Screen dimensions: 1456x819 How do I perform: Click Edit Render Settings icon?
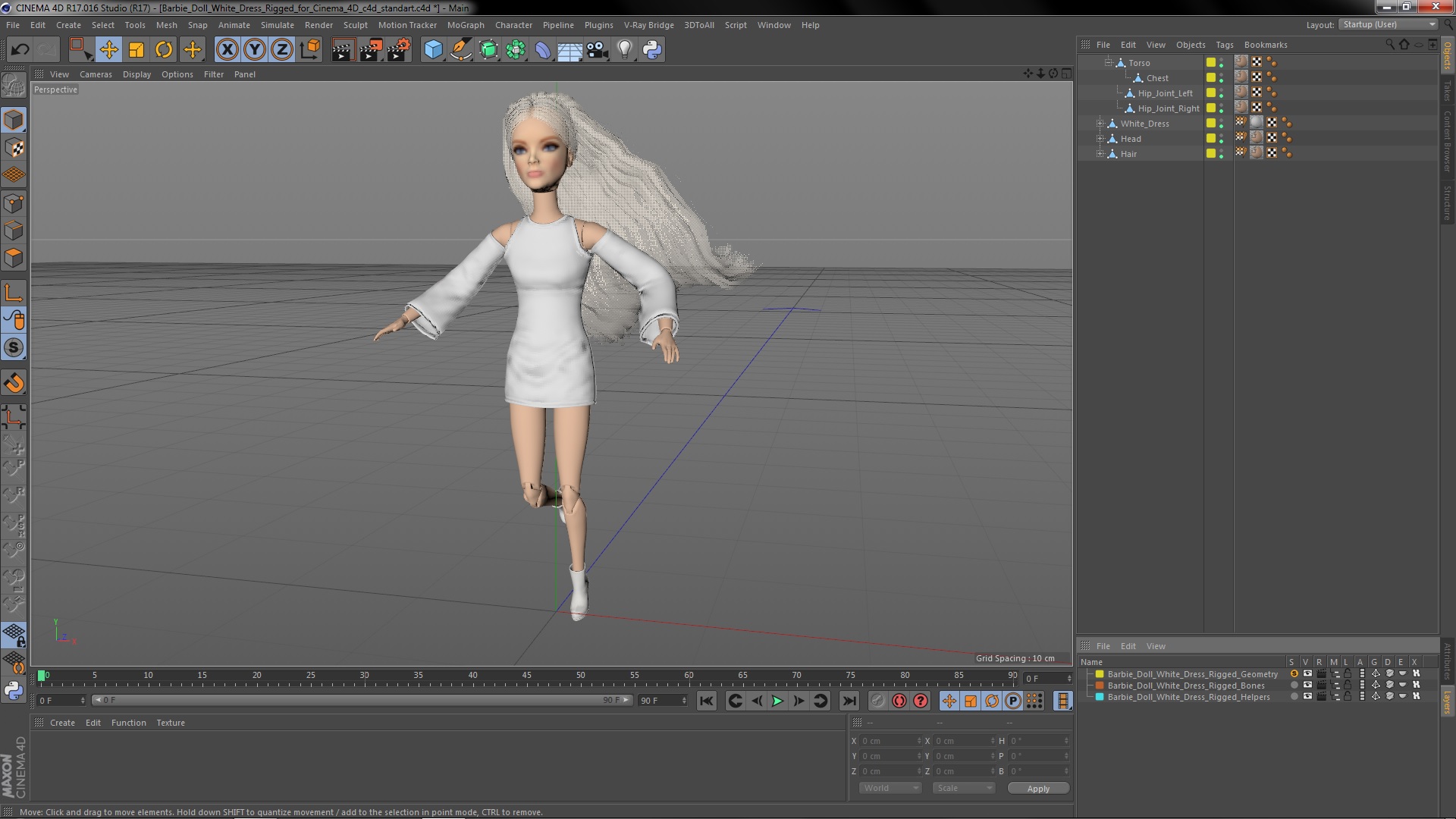click(399, 50)
